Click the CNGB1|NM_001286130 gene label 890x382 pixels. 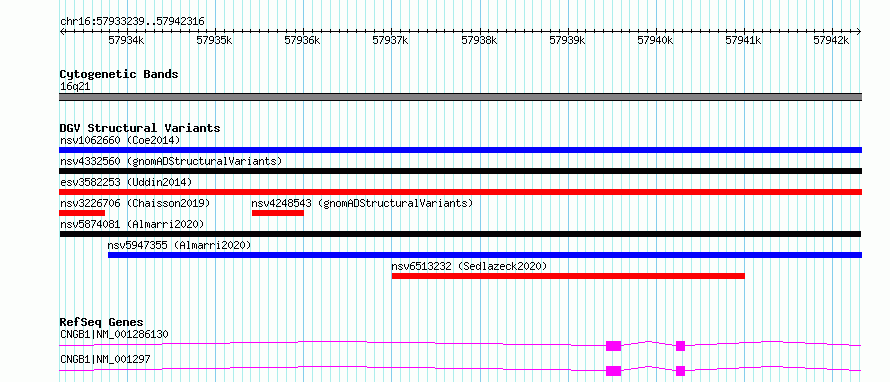click(x=114, y=334)
